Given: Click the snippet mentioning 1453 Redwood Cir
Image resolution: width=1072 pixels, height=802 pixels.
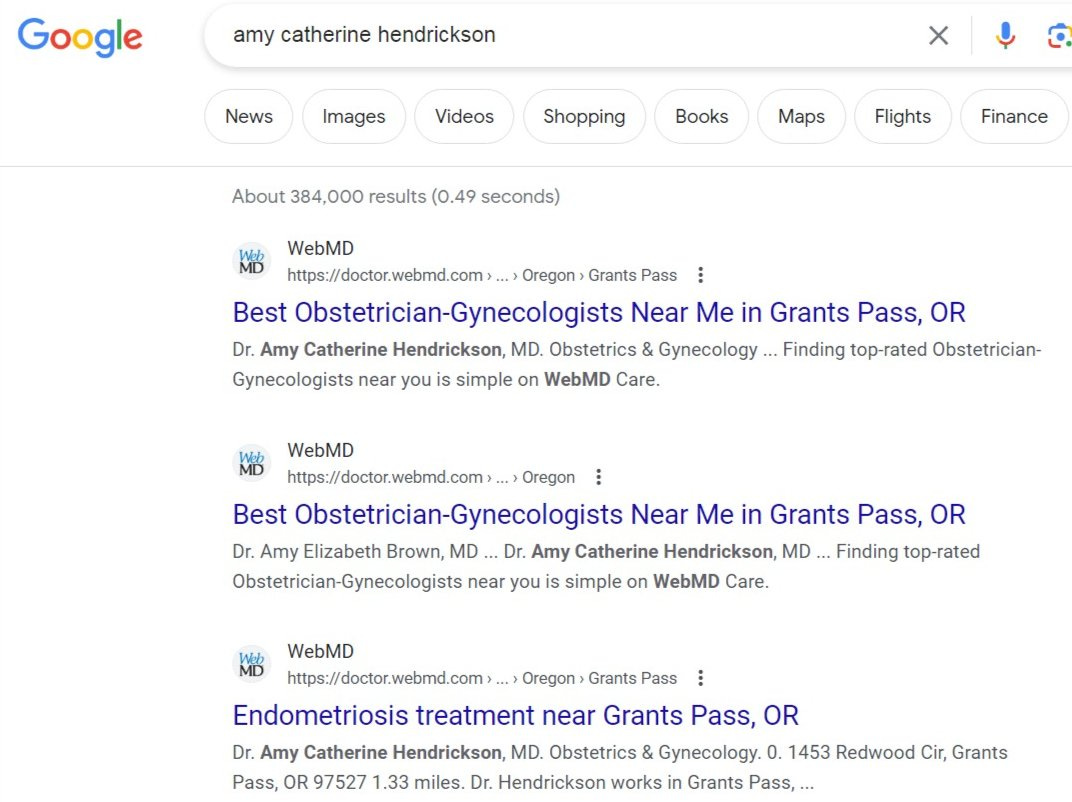Looking at the screenshot, I should pos(620,767).
